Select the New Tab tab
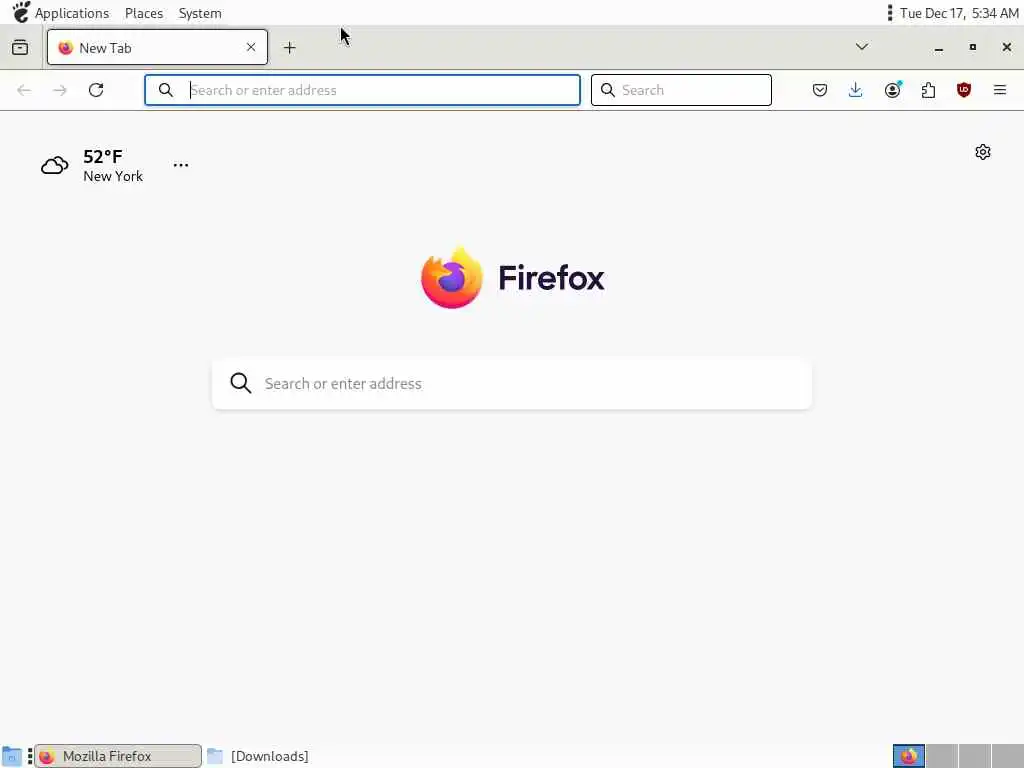The image size is (1024, 768). [157, 47]
